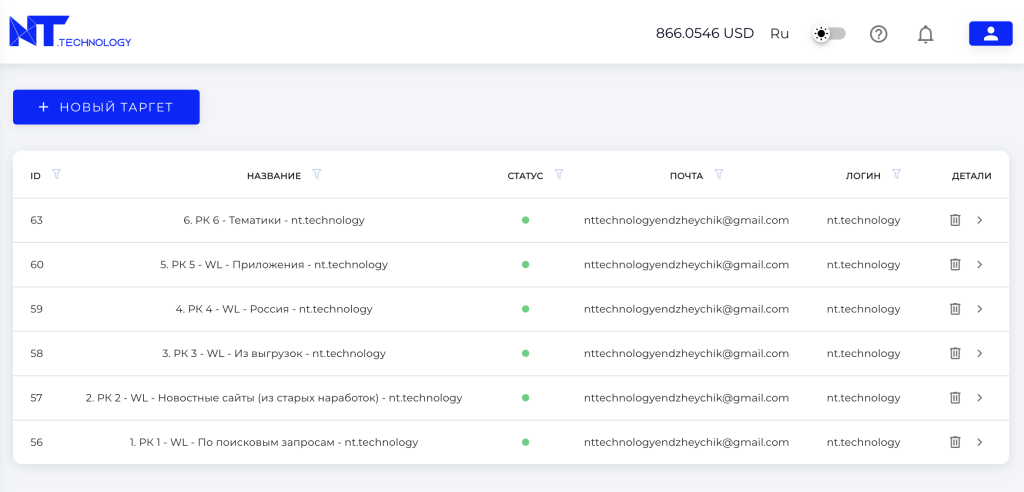Expand details of target 58

click(979, 353)
